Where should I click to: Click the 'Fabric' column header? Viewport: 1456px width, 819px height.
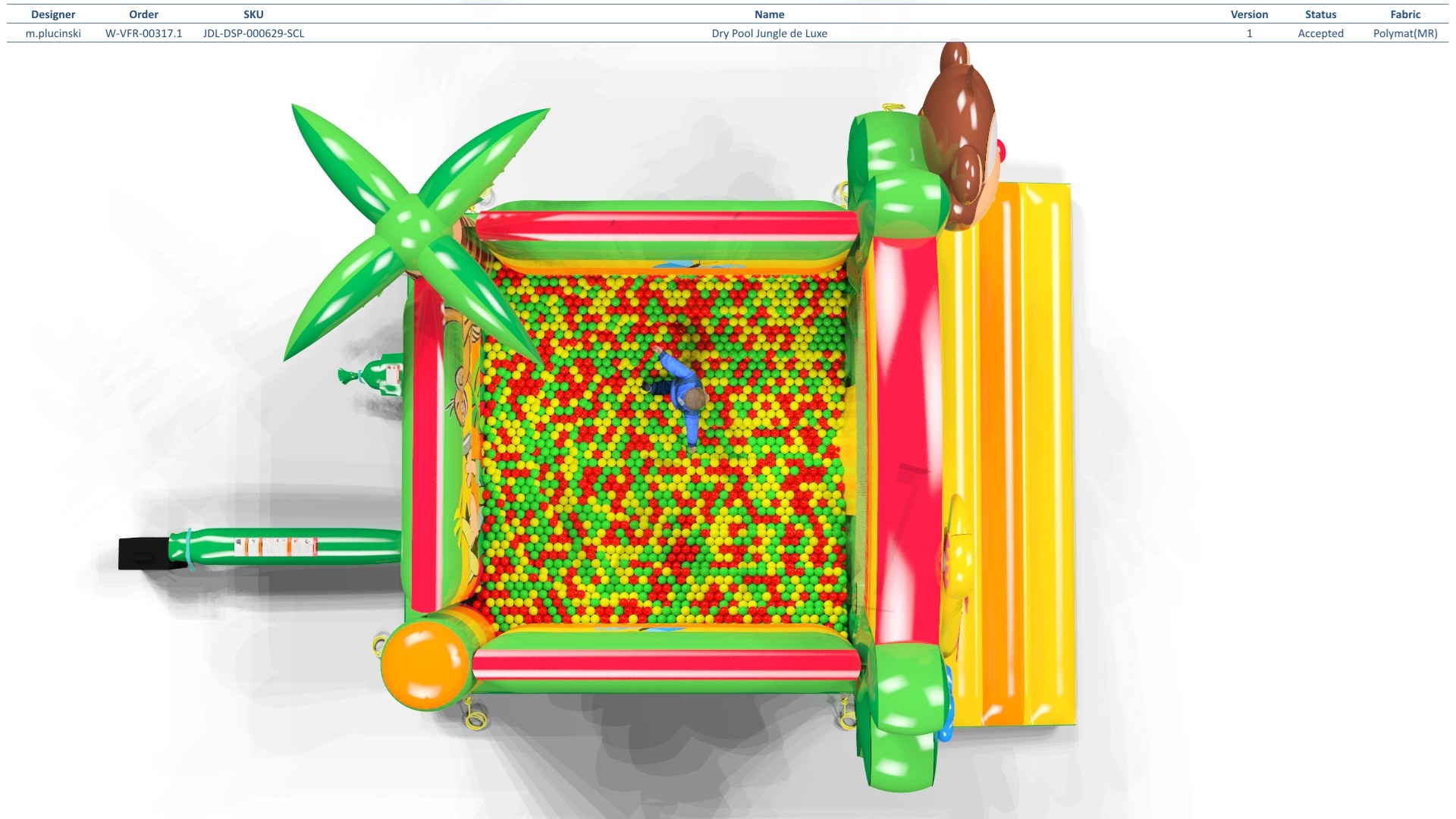(x=1405, y=14)
